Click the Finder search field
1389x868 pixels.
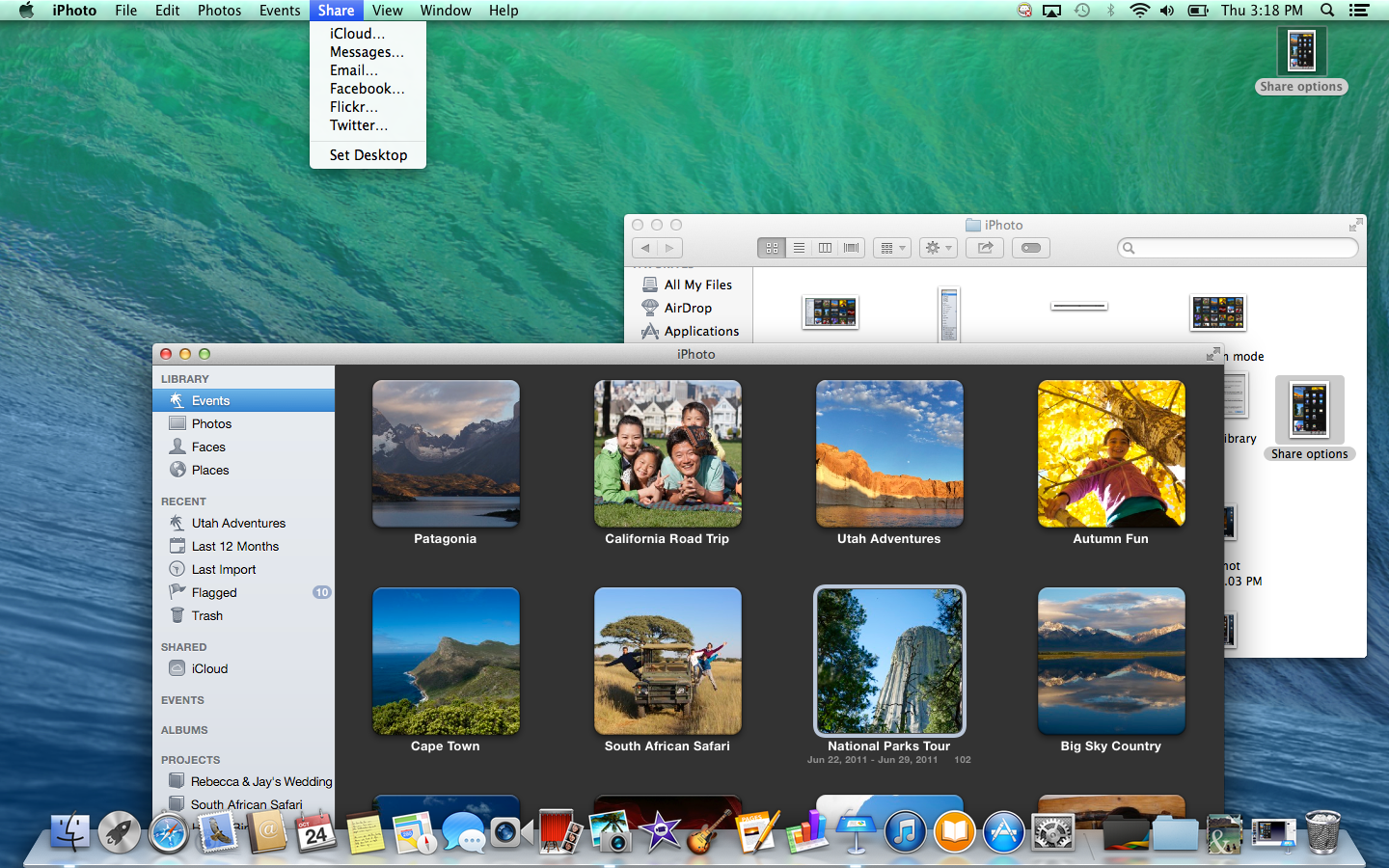[x=1238, y=248]
